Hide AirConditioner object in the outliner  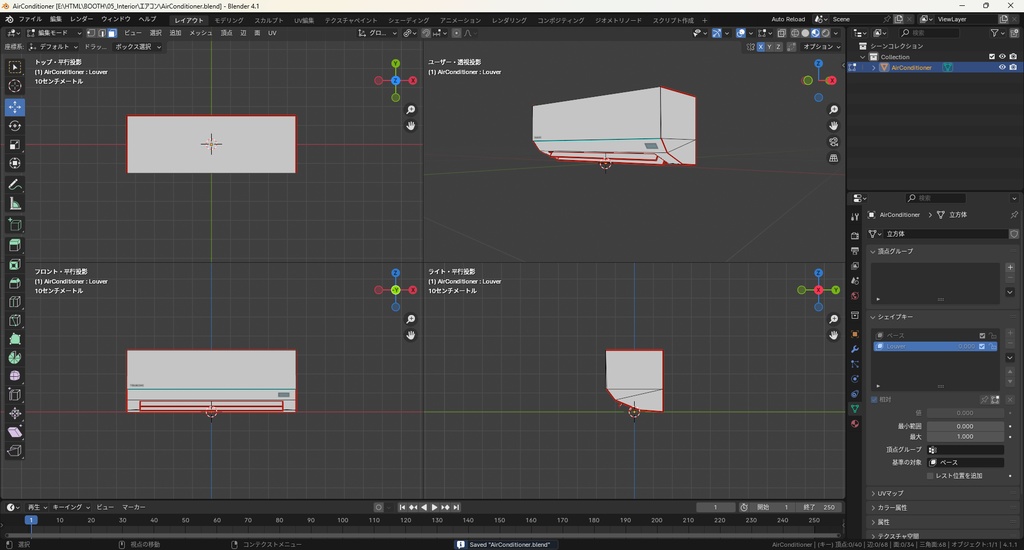click(1001, 68)
